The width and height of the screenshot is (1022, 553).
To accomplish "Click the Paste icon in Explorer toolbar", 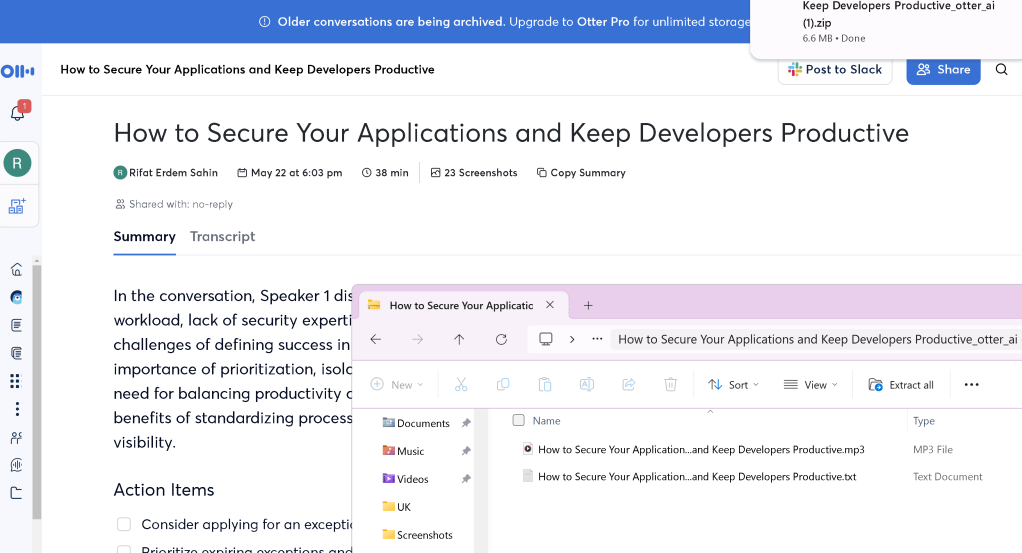I will coord(545,385).
